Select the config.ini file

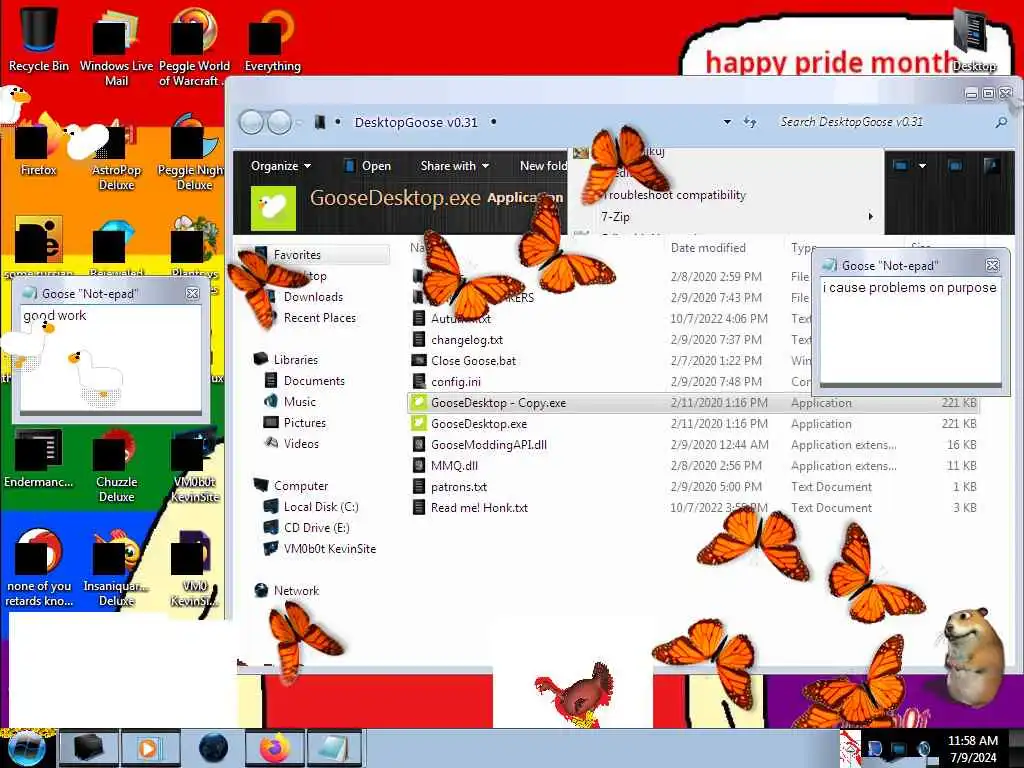point(455,381)
